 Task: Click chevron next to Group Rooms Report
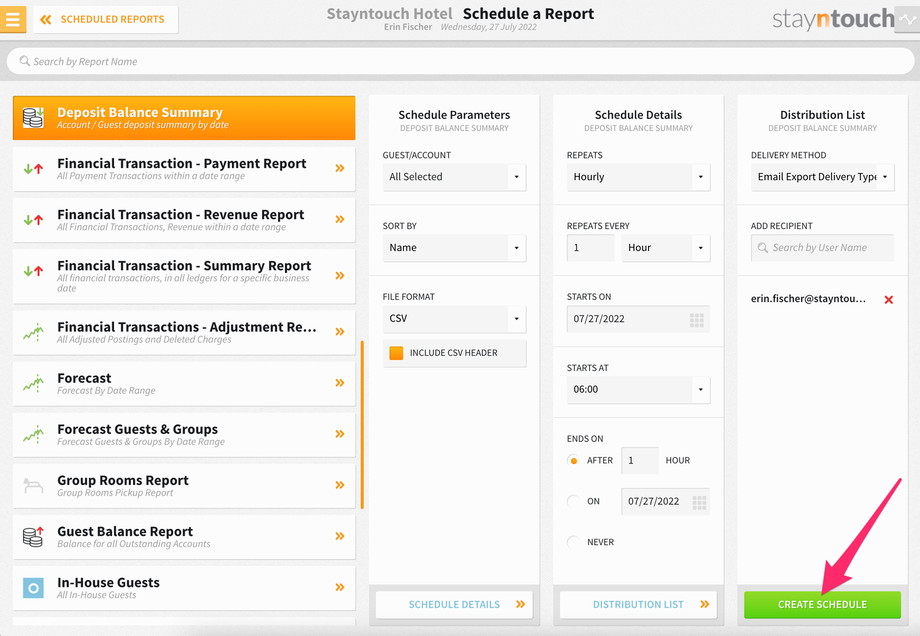[x=340, y=485]
